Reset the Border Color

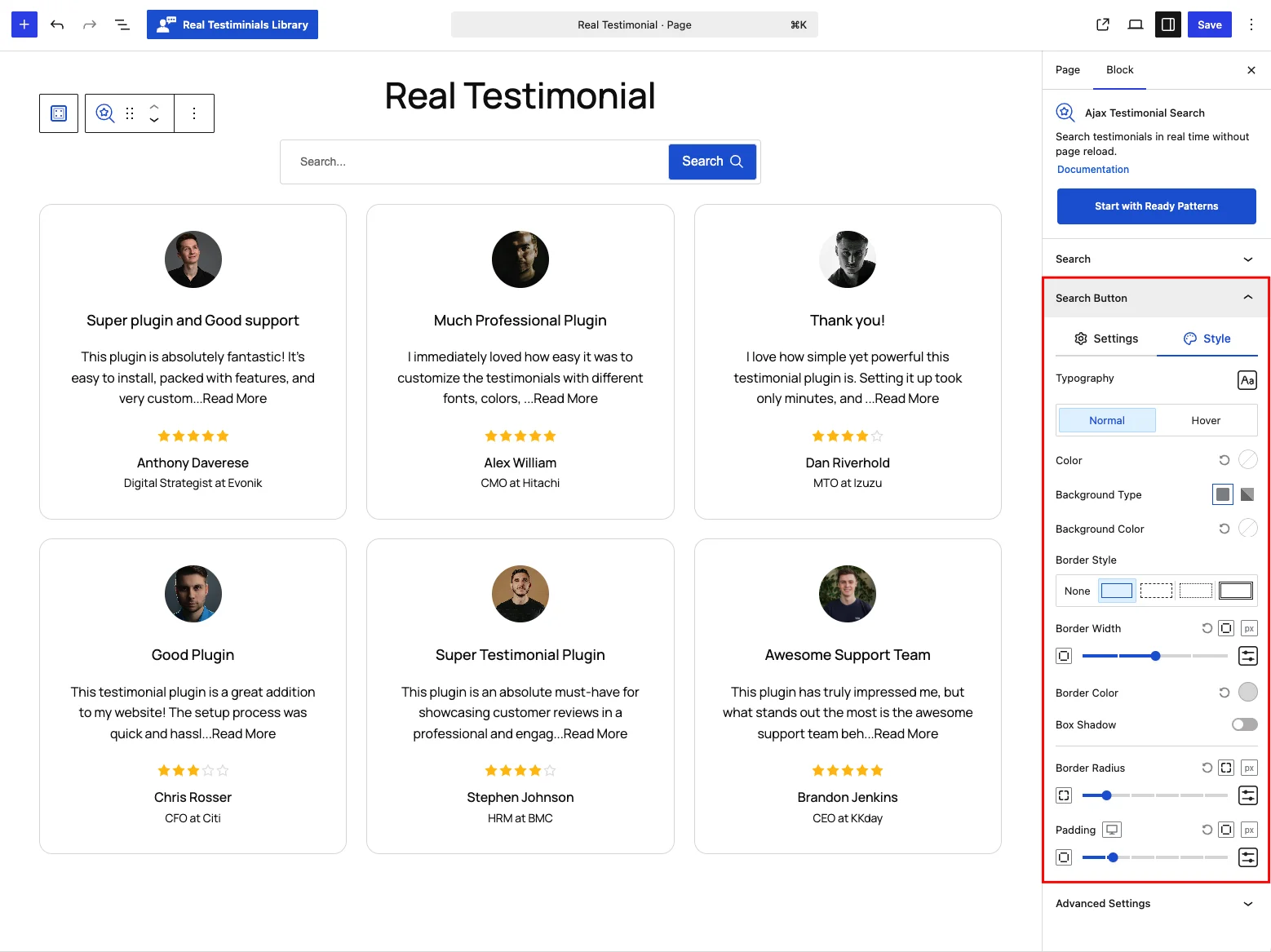[1224, 693]
